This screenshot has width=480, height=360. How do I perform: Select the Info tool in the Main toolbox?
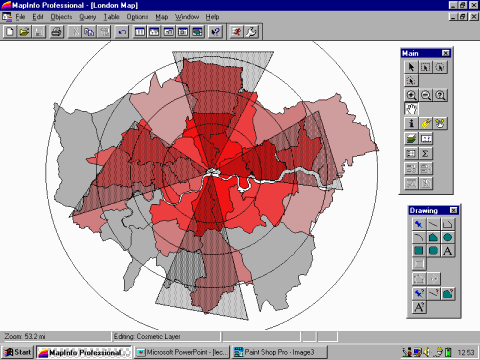coord(411,123)
